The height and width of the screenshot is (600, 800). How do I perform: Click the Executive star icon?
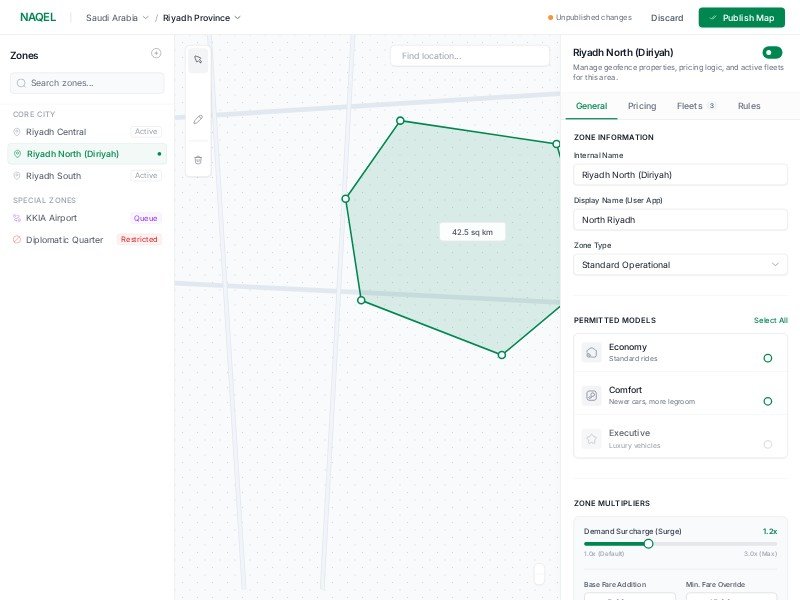point(591,438)
